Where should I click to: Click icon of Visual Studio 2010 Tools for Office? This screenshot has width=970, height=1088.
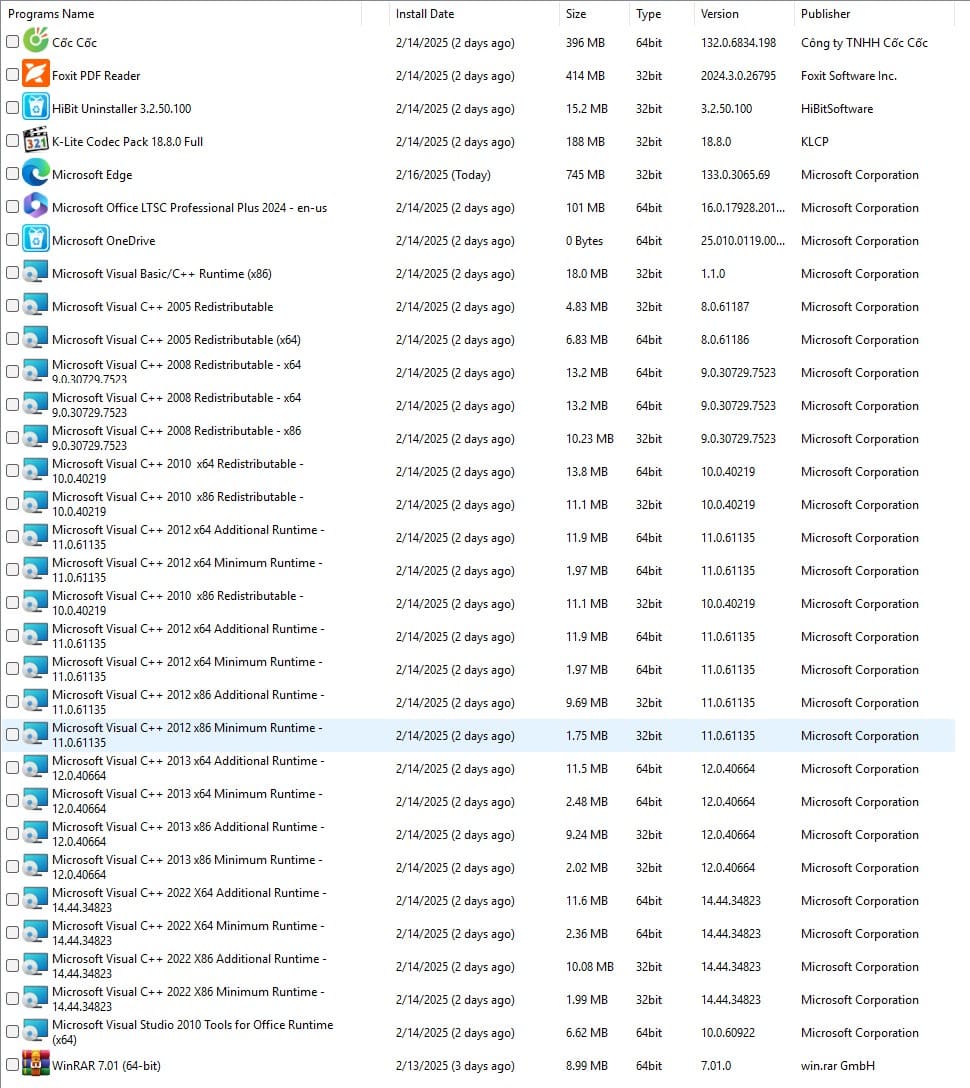click(x=35, y=1031)
